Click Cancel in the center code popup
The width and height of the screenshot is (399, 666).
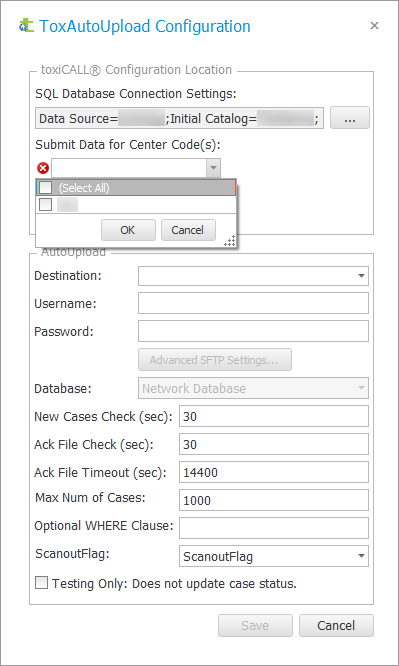click(x=188, y=230)
